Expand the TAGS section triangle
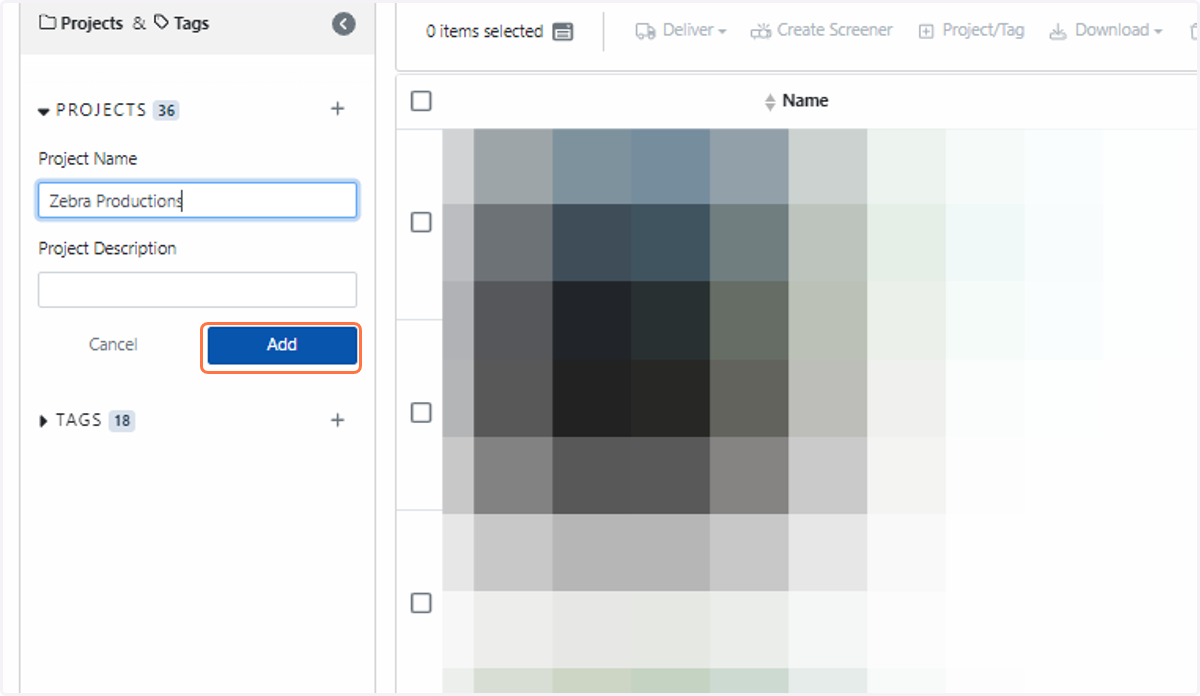 click(x=44, y=421)
